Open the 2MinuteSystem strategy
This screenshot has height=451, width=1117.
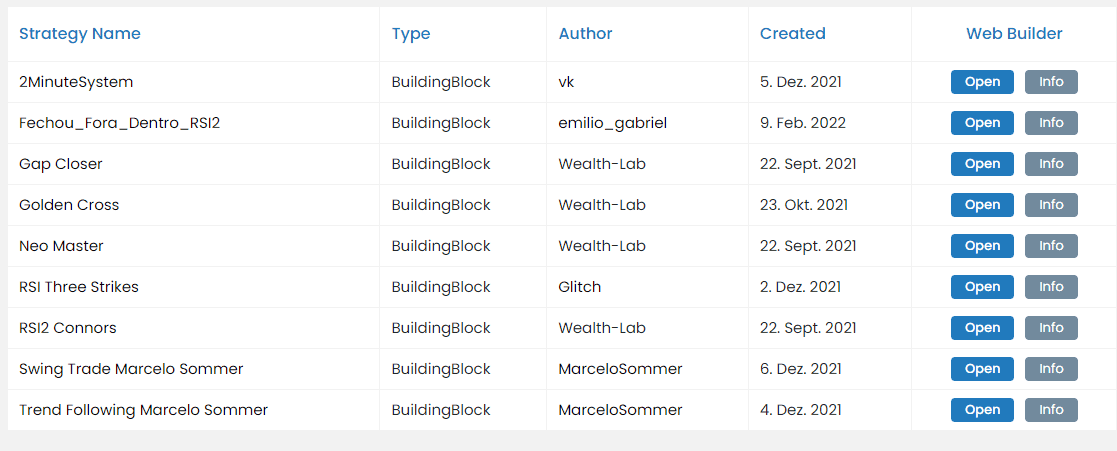click(982, 82)
